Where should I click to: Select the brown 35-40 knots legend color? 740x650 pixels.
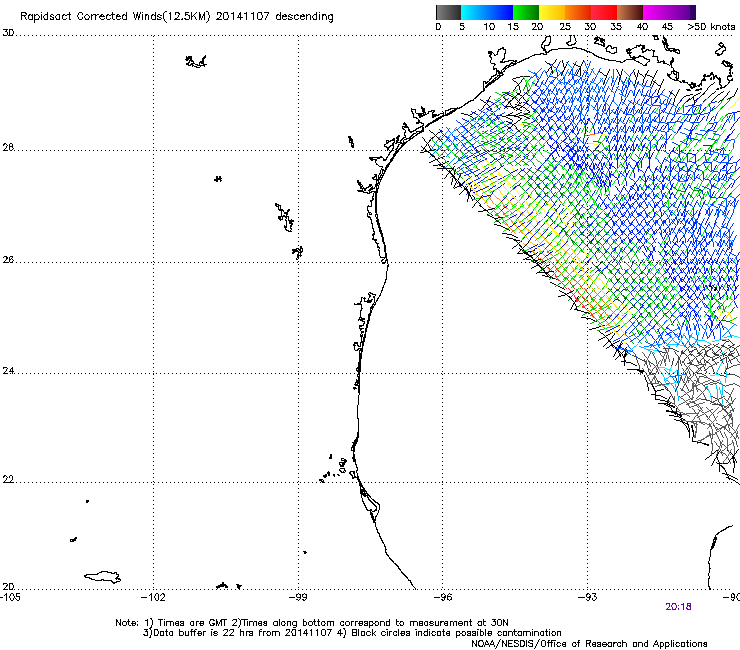[630, 12]
